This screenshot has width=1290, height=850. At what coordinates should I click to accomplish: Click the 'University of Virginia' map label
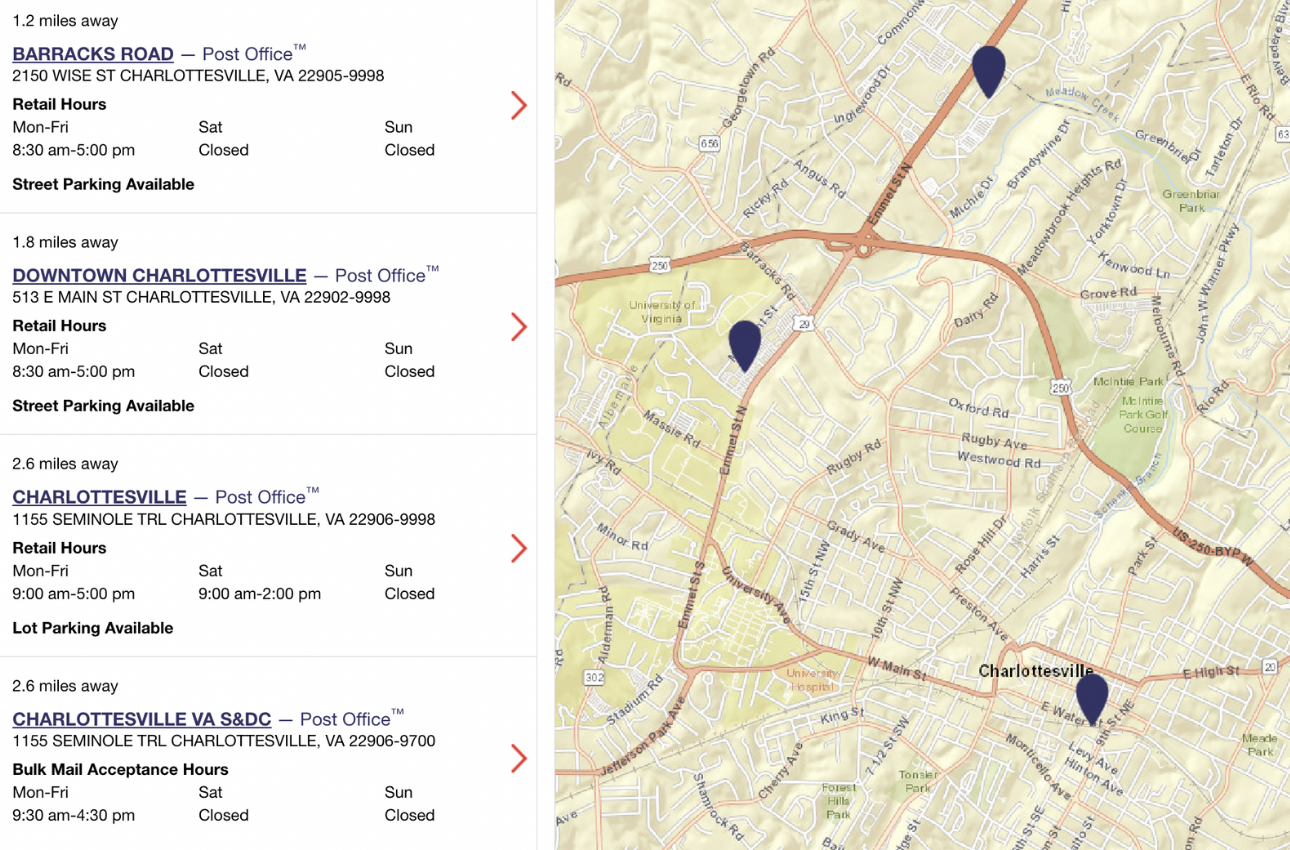(662, 312)
